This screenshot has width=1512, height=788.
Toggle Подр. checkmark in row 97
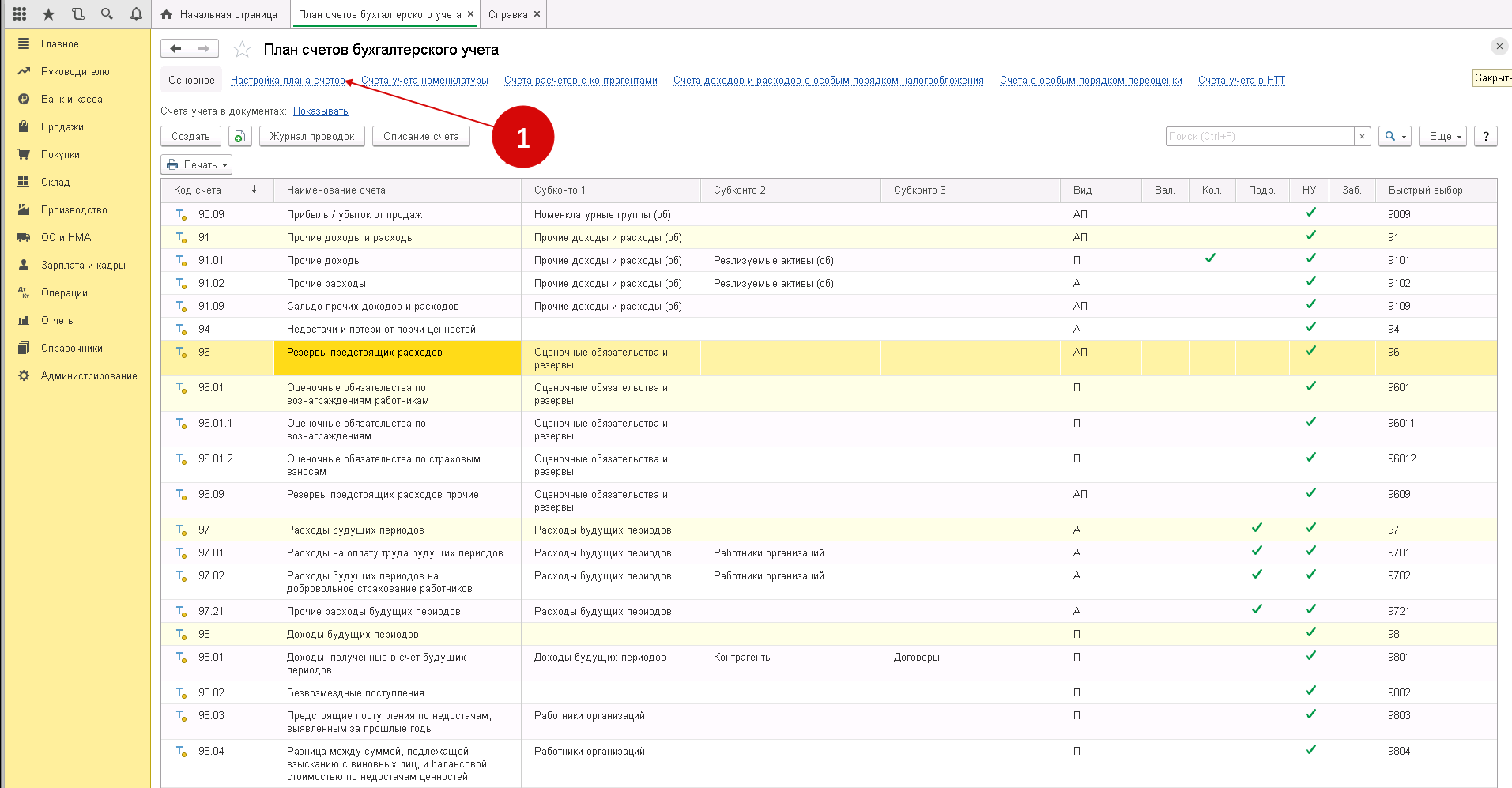(1257, 527)
